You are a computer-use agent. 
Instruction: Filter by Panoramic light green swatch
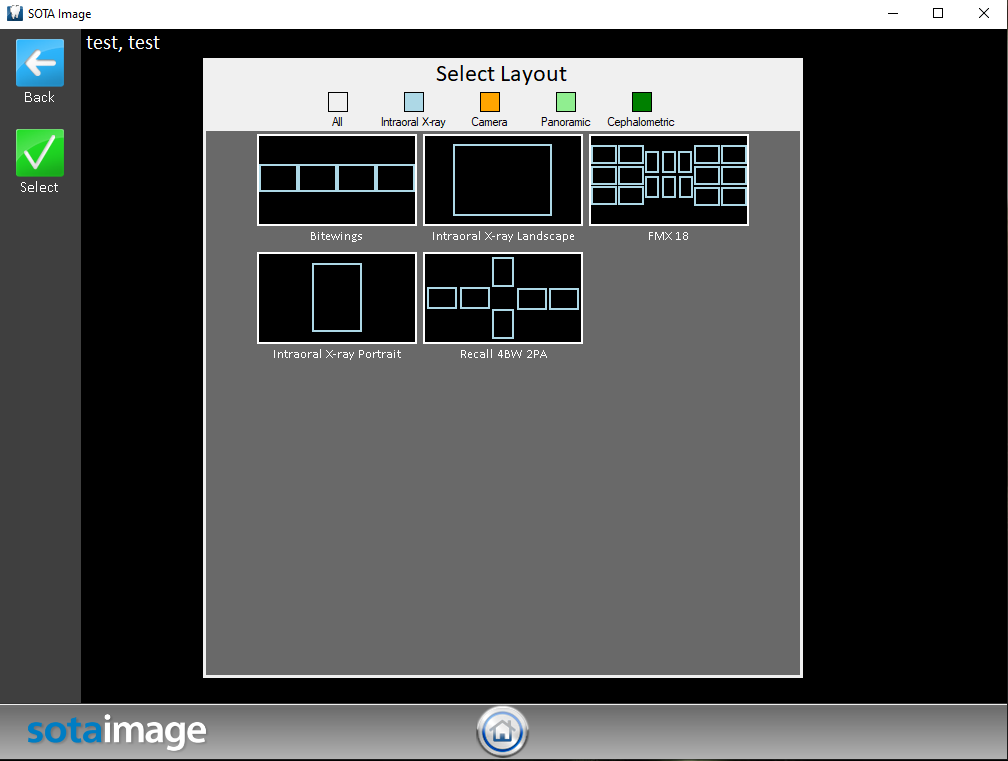566,102
